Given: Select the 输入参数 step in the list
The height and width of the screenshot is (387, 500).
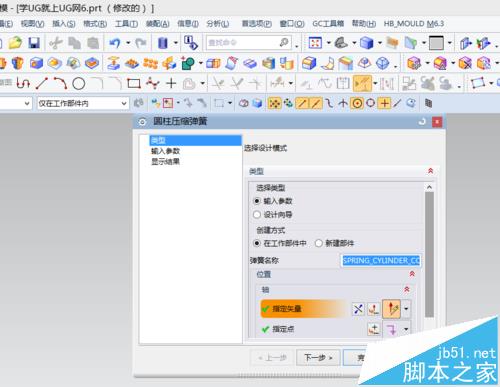Looking at the screenshot, I should pyautogui.click(x=166, y=151).
